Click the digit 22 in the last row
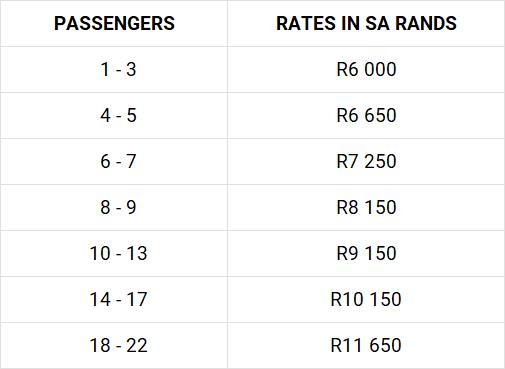The height and width of the screenshot is (369, 505). coord(137,345)
